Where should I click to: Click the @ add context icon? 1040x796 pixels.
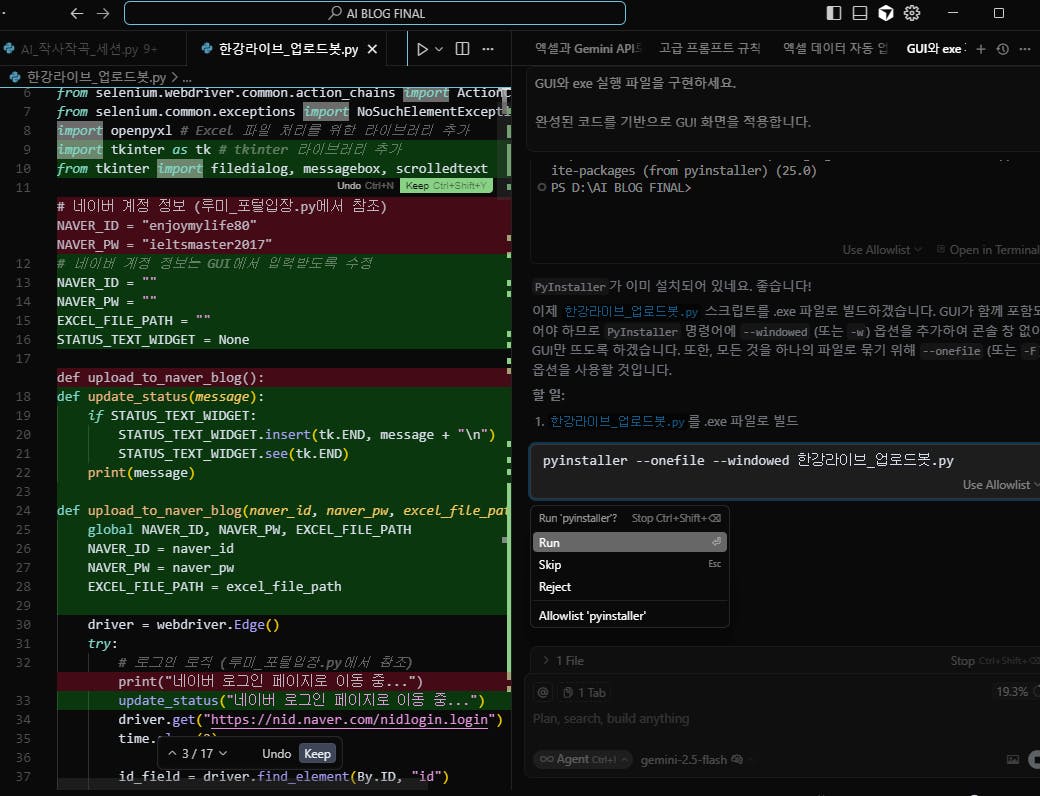tap(543, 692)
